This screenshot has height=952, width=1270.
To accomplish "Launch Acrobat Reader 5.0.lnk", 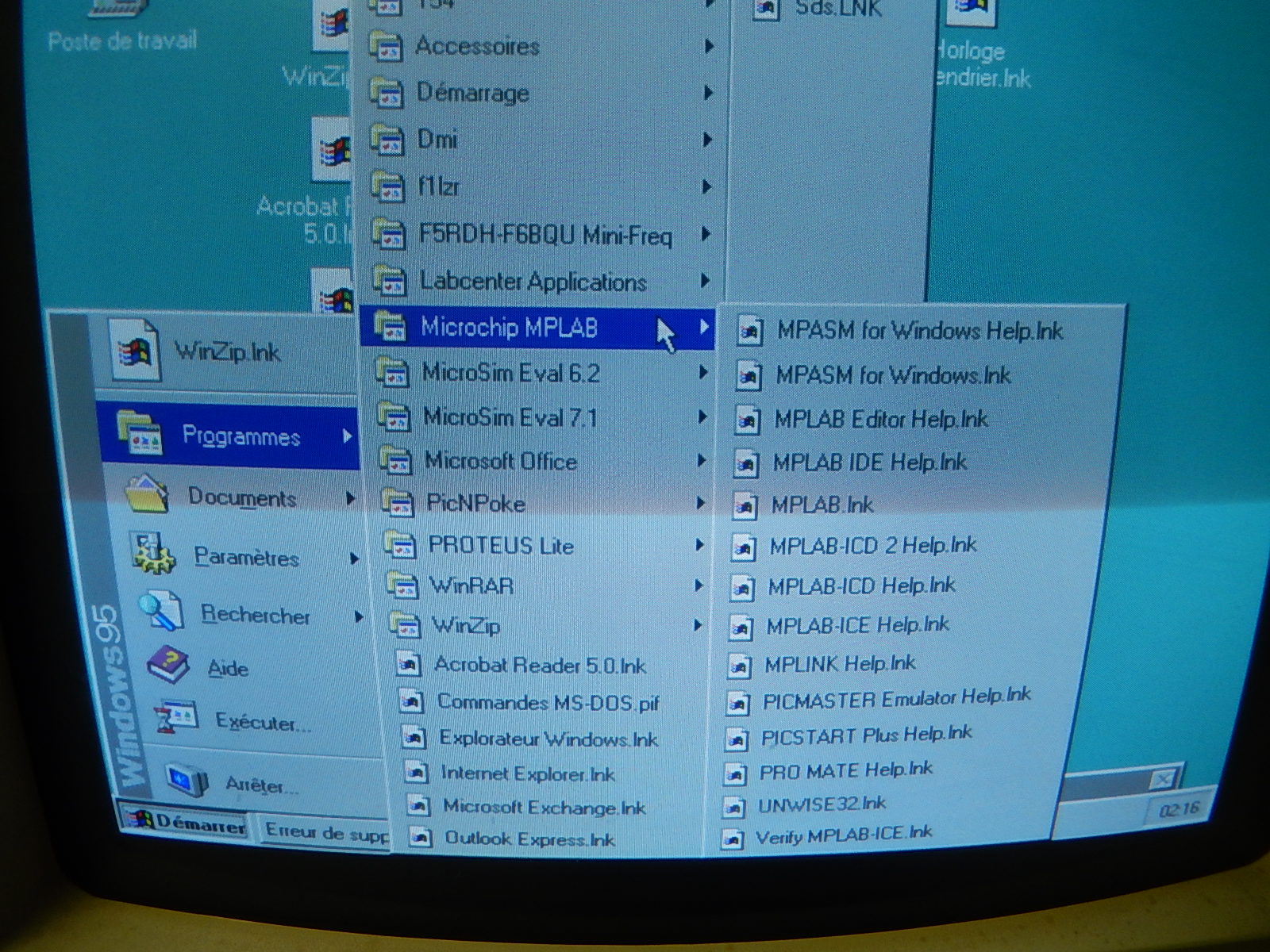I will pos(540,665).
